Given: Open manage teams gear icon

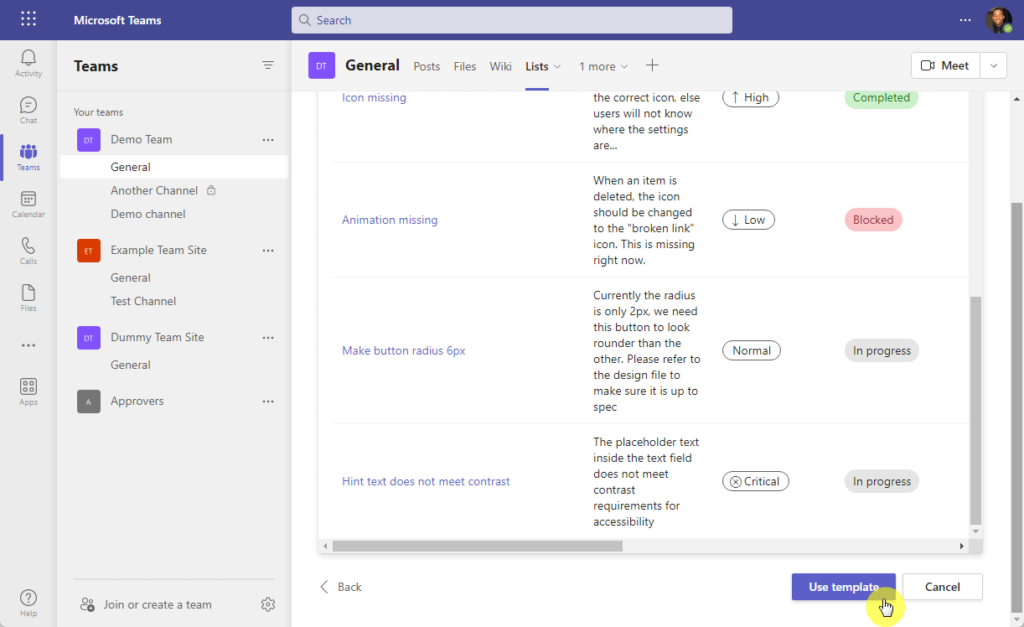Looking at the screenshot, I should point(268,605).
